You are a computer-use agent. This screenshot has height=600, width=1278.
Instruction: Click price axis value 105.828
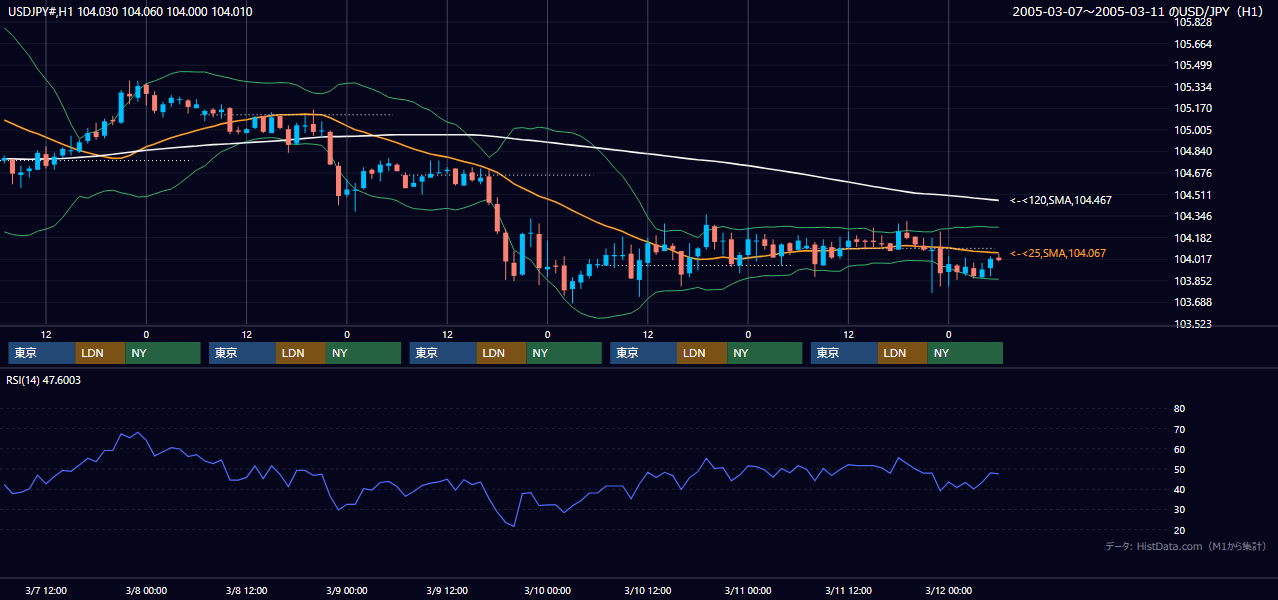(x=1194, y=22)
